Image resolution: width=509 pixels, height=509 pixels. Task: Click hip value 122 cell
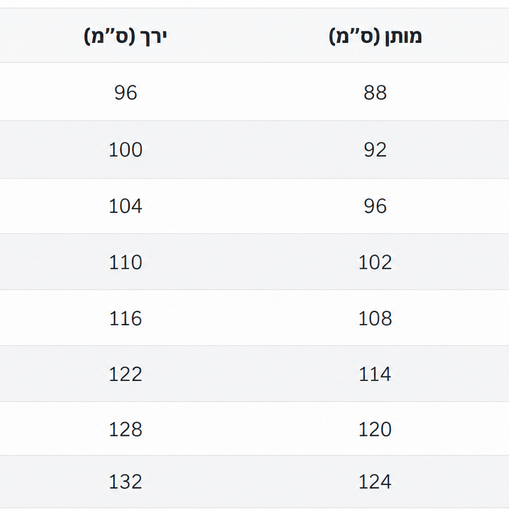click(x=125, y=374)
